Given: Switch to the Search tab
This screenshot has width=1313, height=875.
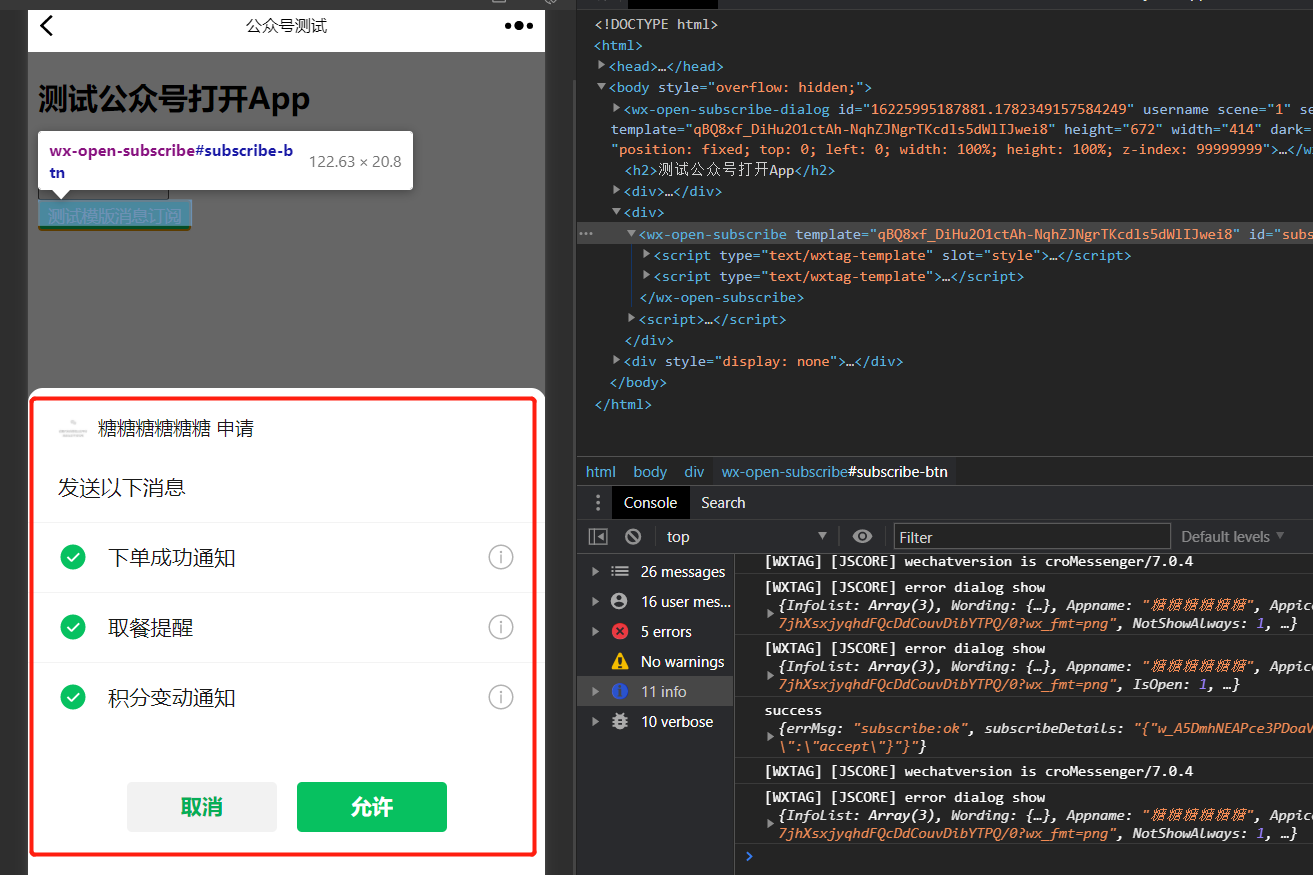Looking at the screenshot, I should pos(723,503).
